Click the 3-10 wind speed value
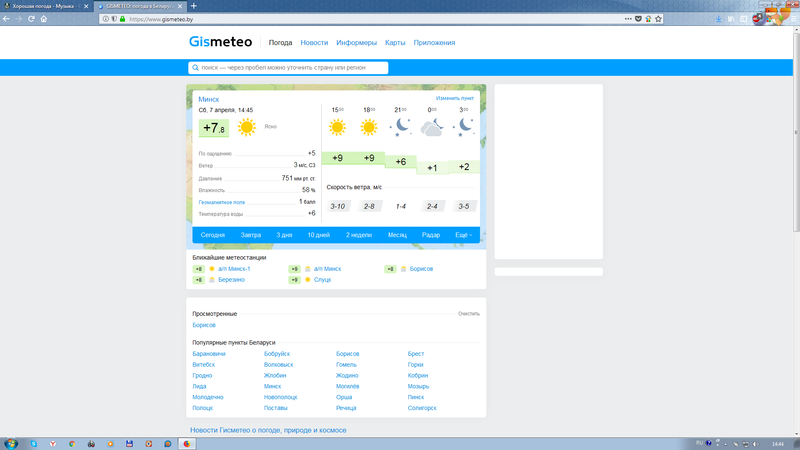 (x=337, y=207)
